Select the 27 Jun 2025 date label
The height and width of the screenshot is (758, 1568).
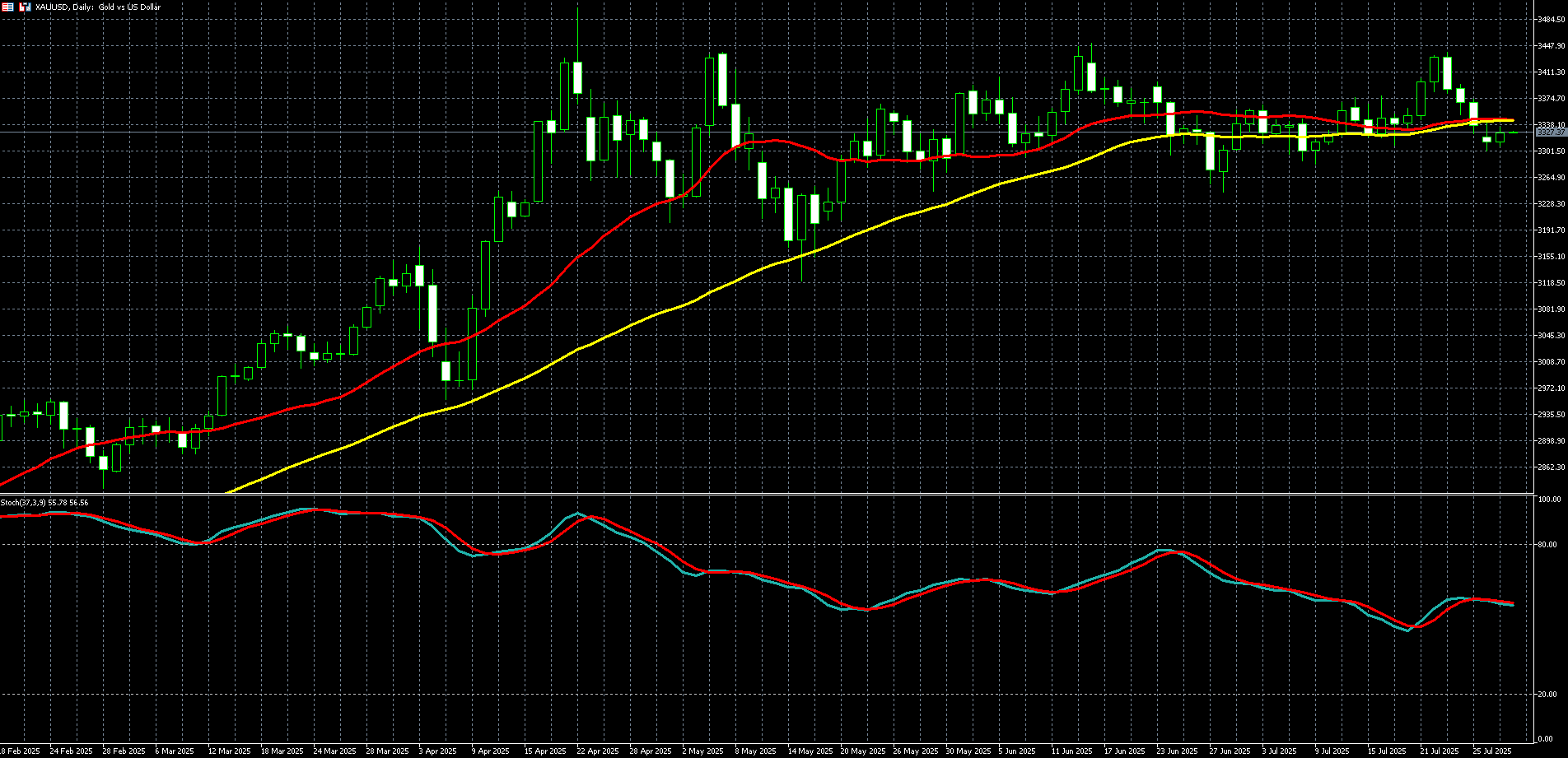(1230, 751)
